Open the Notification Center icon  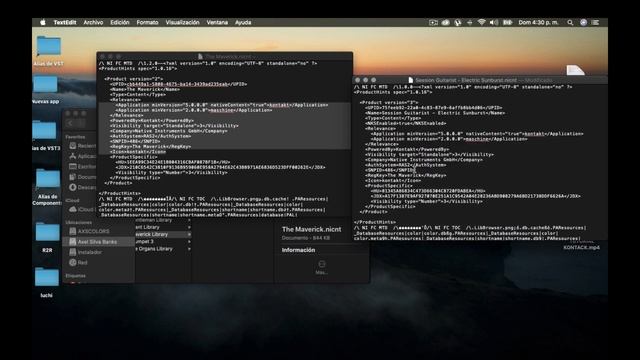tap(596, 22)
